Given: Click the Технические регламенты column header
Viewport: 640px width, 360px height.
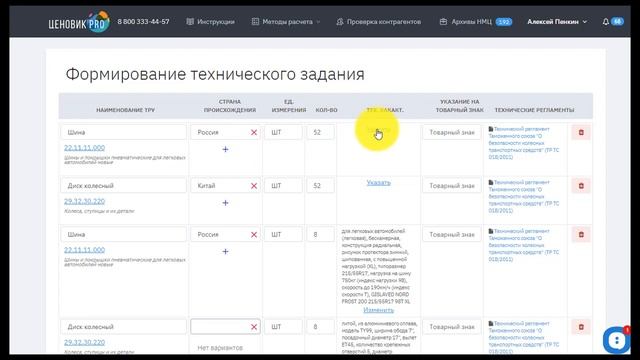Looking at the screenshot, I should coord(534,110).
